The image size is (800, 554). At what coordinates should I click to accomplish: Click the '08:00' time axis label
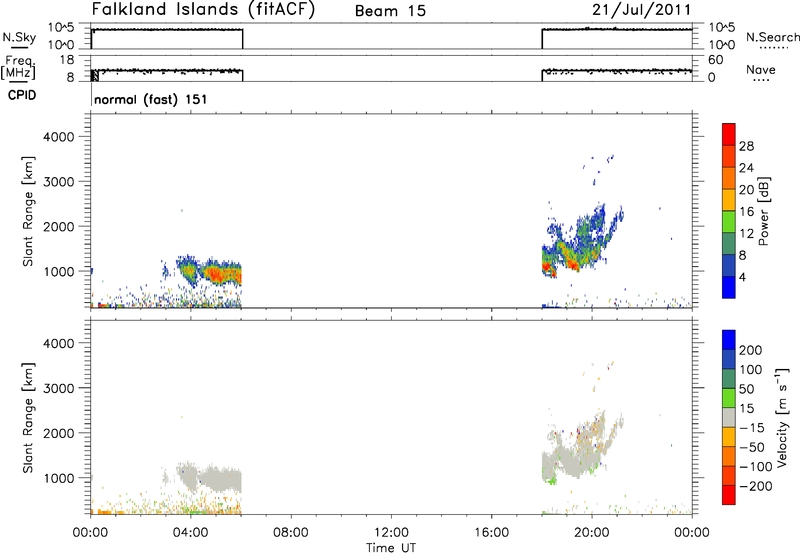291,533
